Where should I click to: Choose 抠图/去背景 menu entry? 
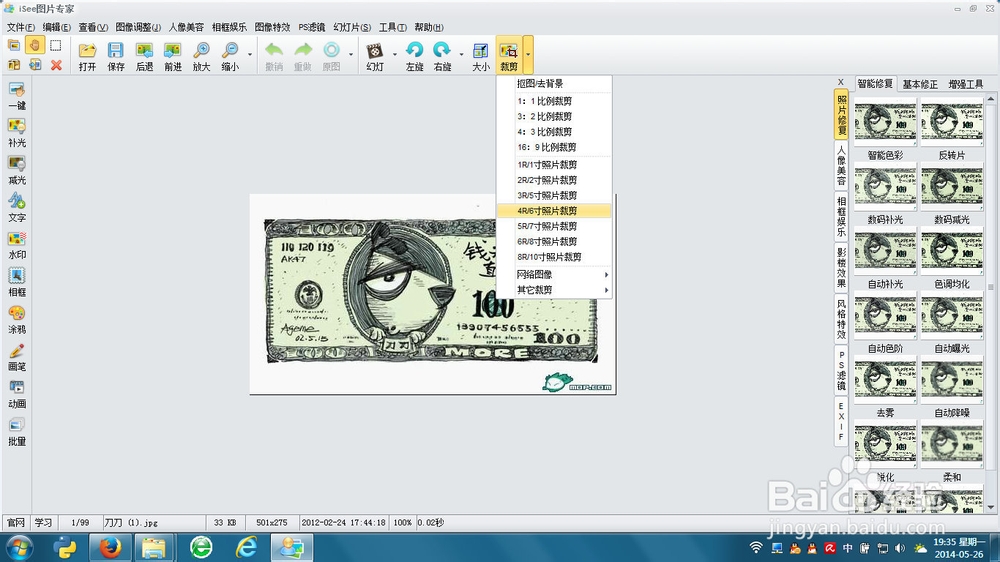point(554,84)
